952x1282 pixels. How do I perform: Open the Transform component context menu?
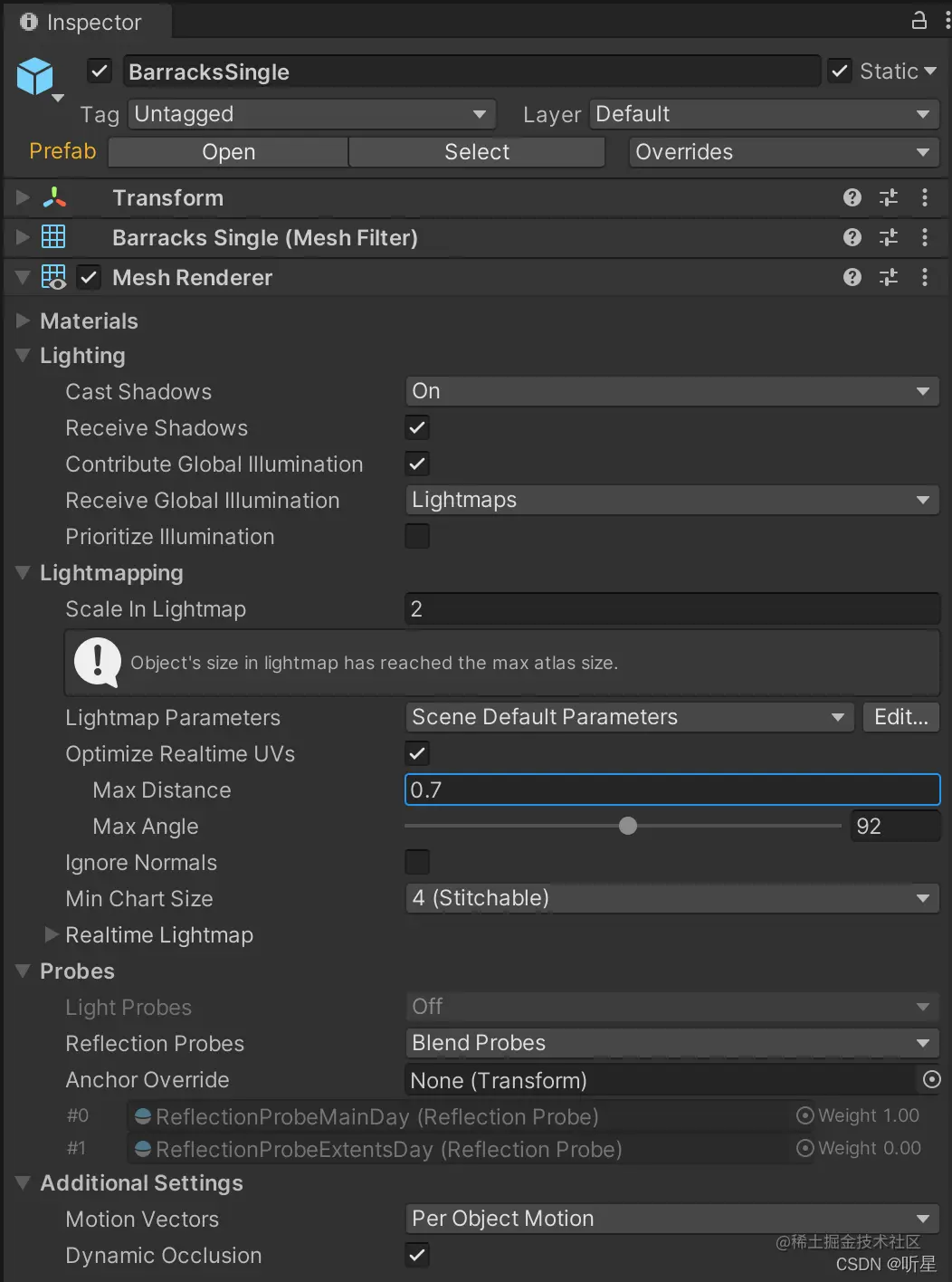click(x=925, y=197)
